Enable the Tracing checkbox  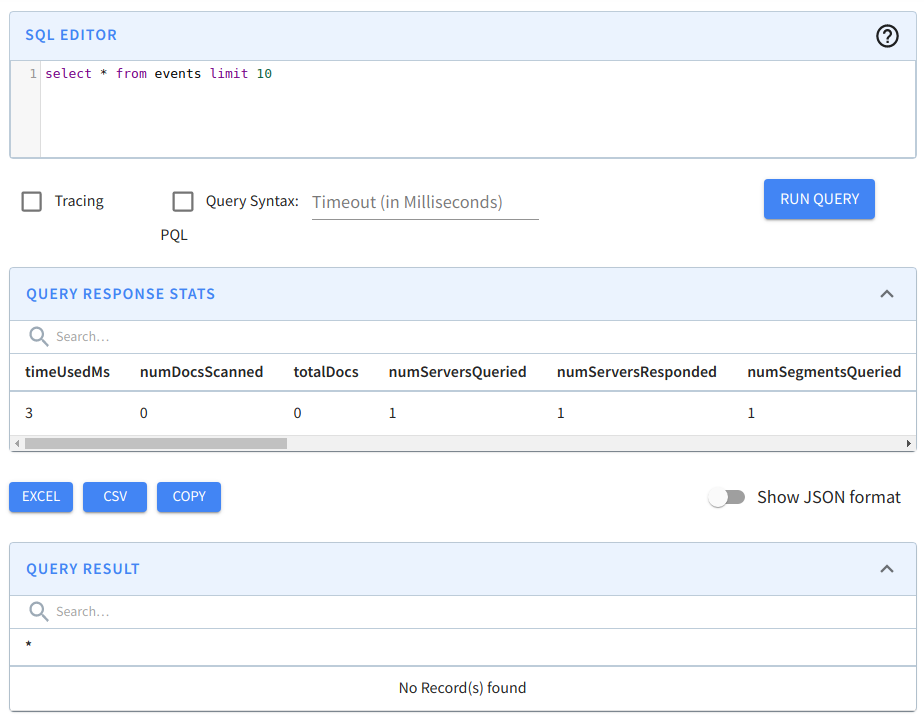[x=31, y=201]
